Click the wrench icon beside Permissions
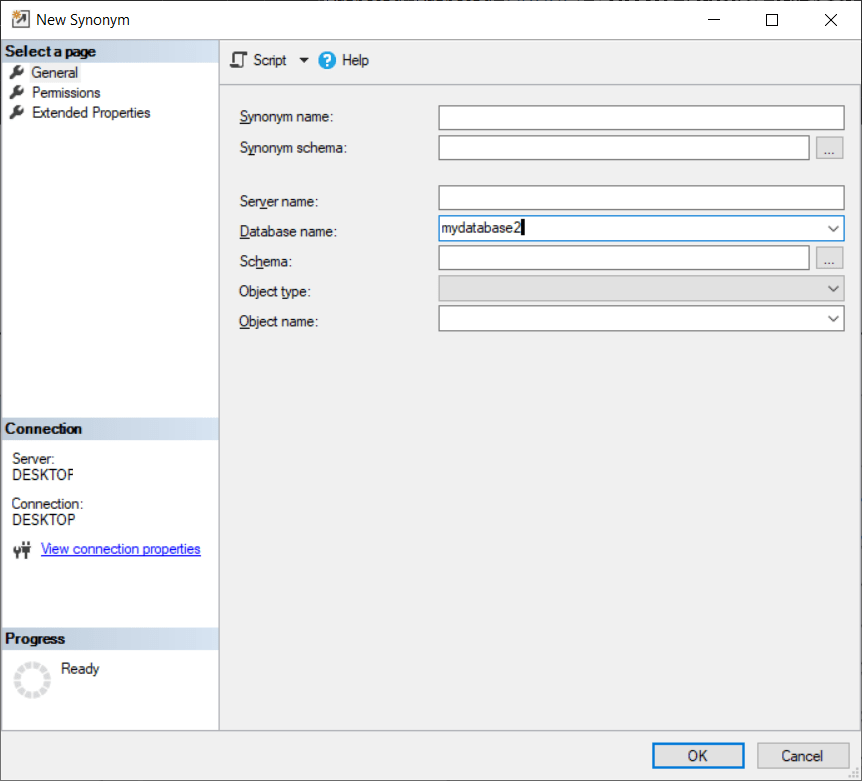 pyautogui.click(x=18, y=92)
